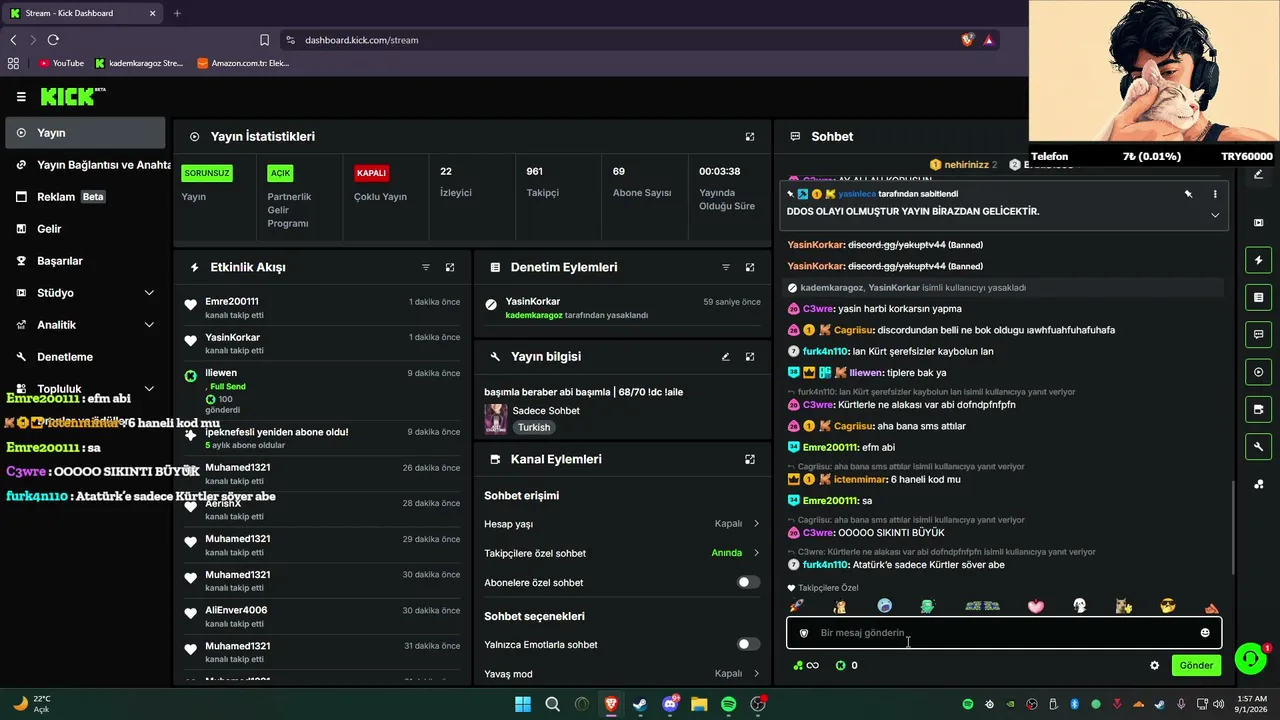Image resolution: width=1280 pixels, height=720 pixels.
Task: Click the Kick logo
Action: [72, 97]
